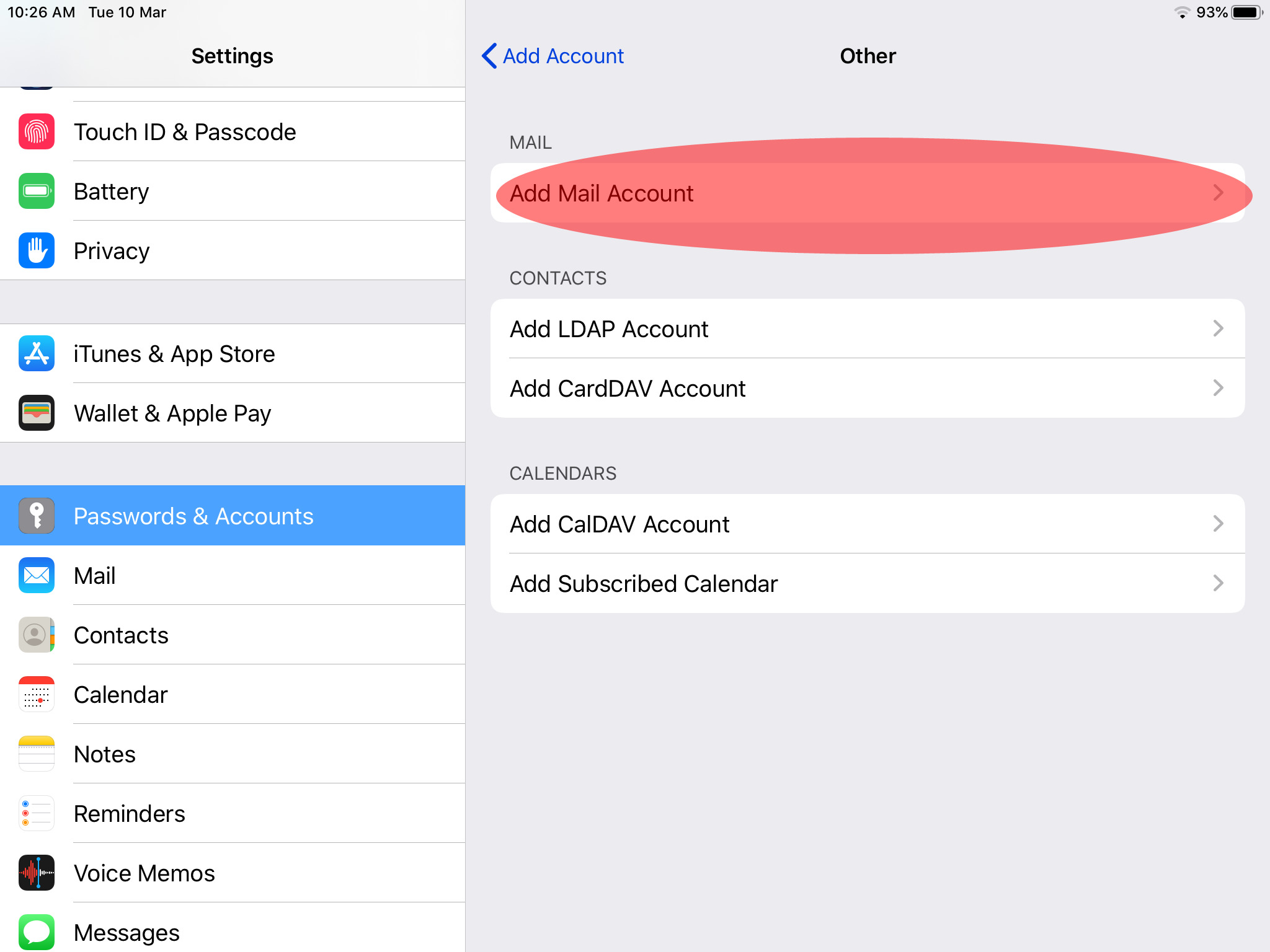Open Calendar settings

coord(233,694)
